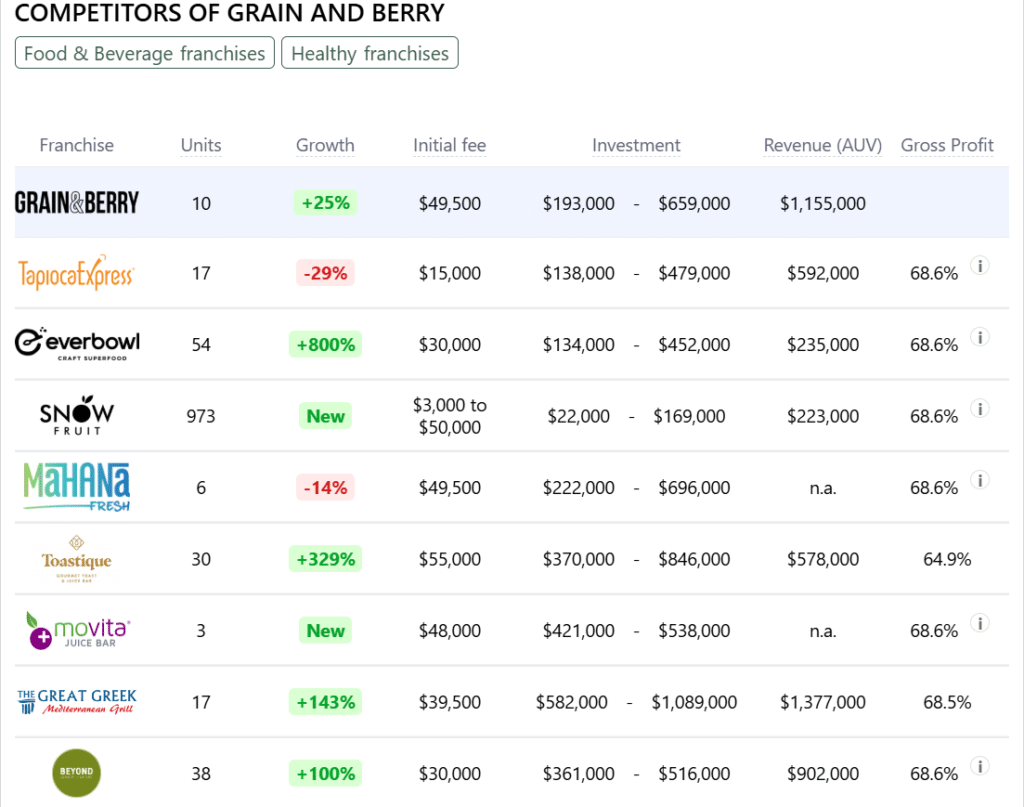Click info icon in Mahana Fresh row
This screenshot has width=1024, height=807.
(980, 480)
